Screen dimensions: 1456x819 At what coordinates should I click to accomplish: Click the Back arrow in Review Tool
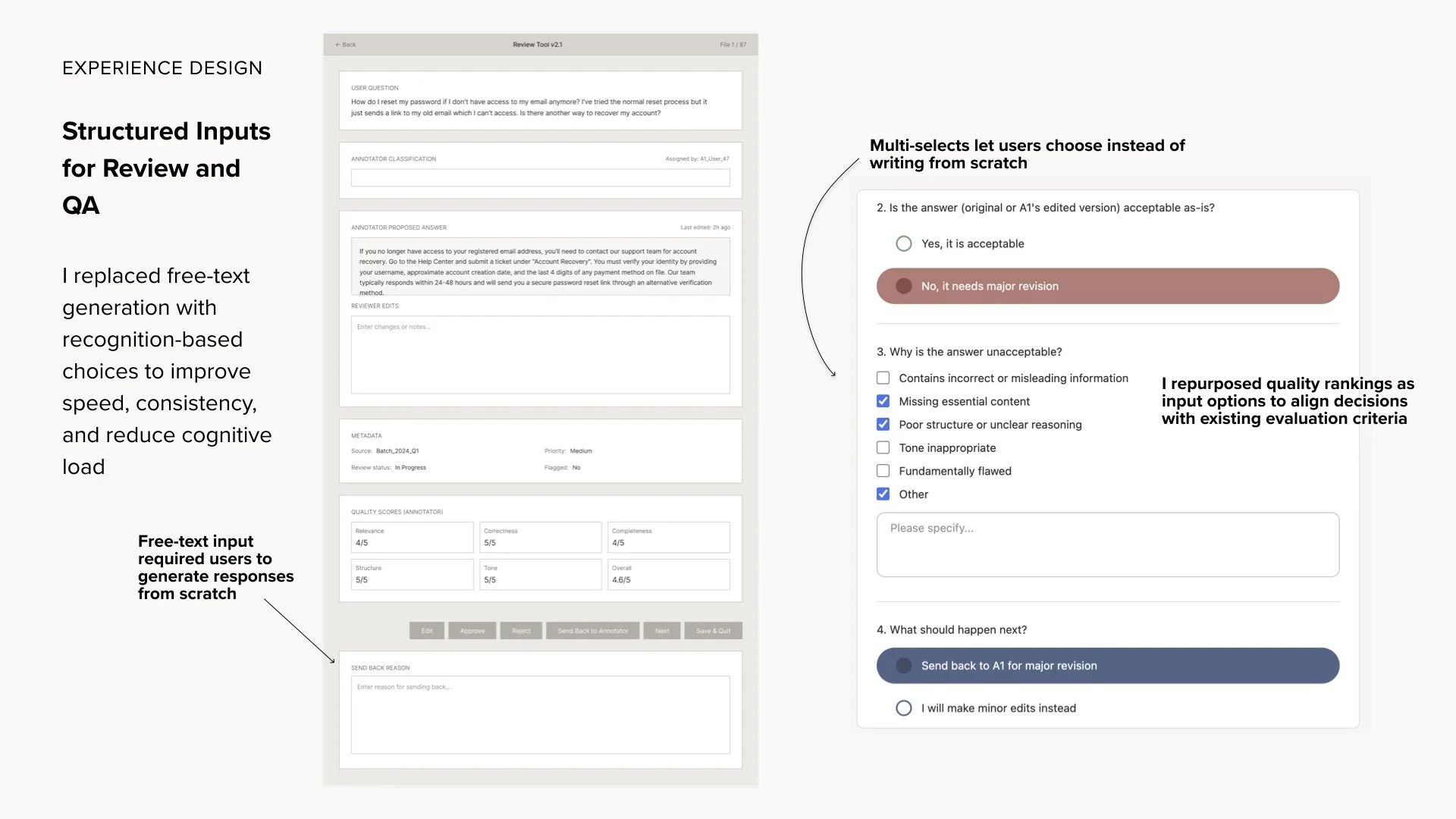[345, 45]
